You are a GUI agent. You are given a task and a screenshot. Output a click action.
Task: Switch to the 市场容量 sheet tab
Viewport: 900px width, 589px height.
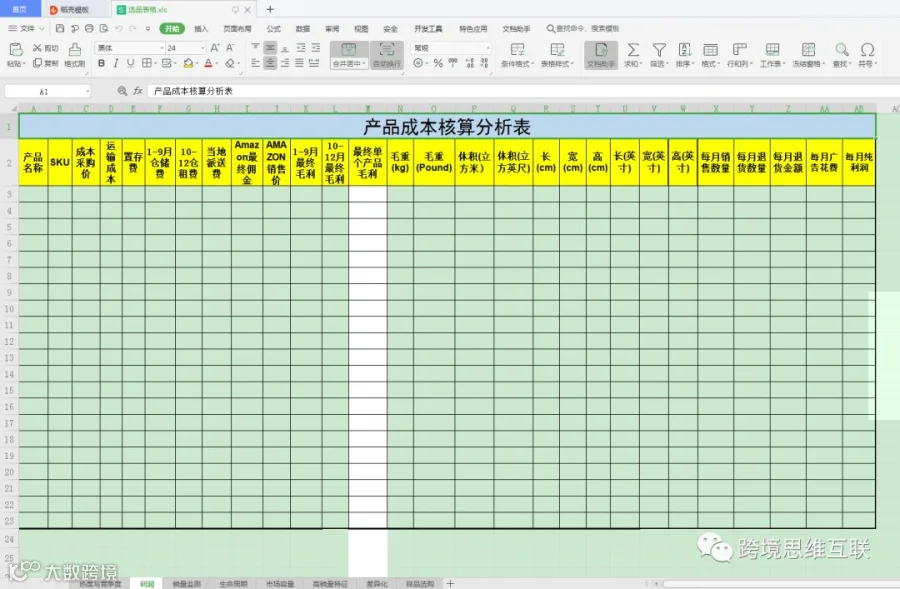point(280,584)
